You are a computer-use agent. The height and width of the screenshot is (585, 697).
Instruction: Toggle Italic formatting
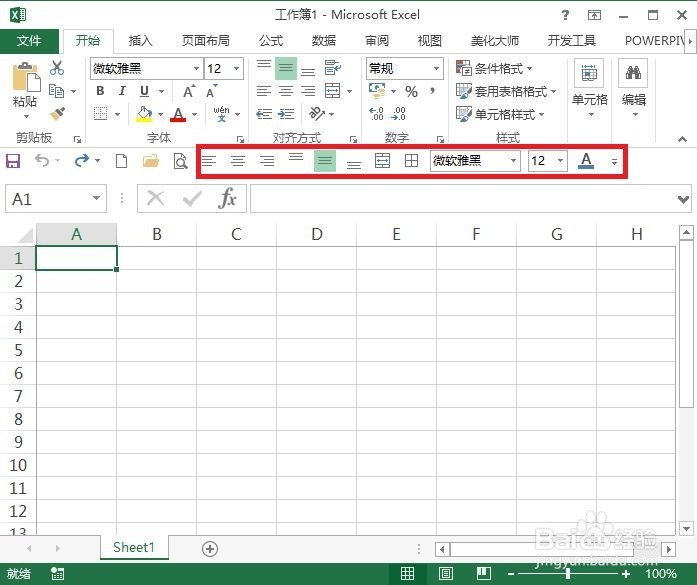tap(122, 91)
